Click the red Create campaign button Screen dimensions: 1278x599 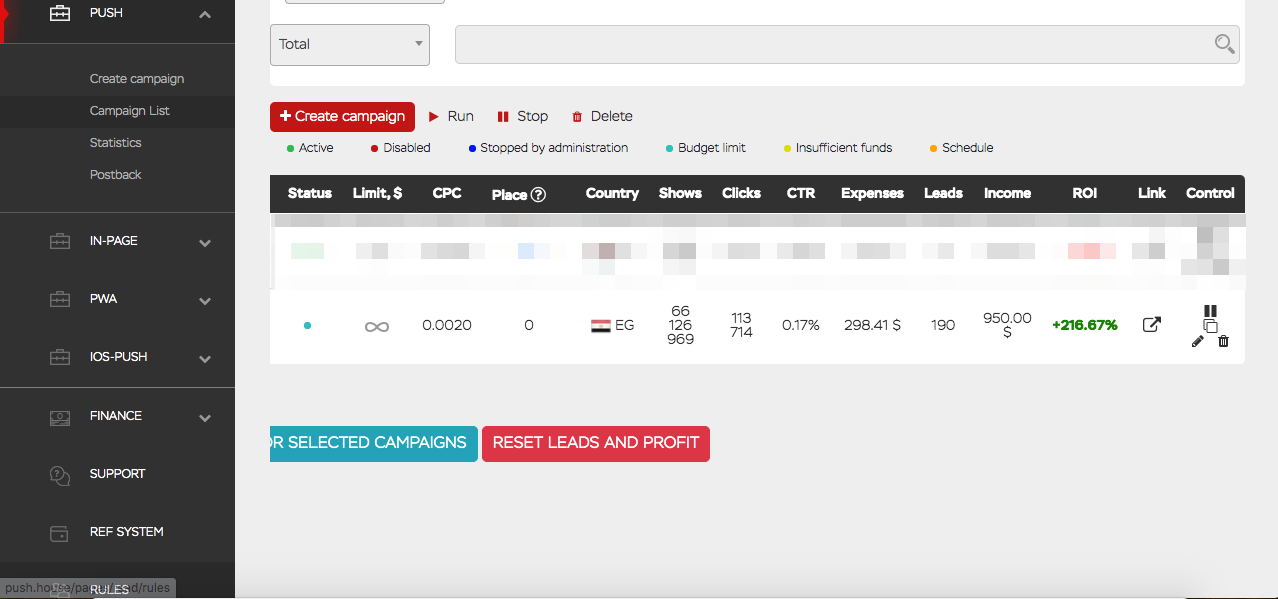point(342,117)
